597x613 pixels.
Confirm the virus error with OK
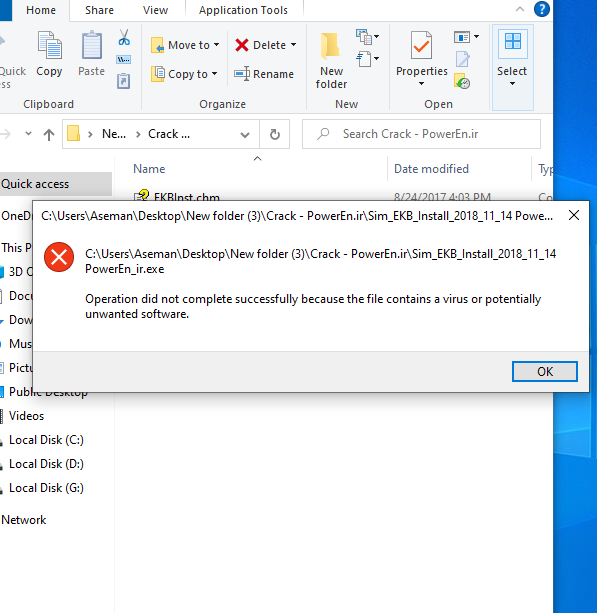[545, 371]
